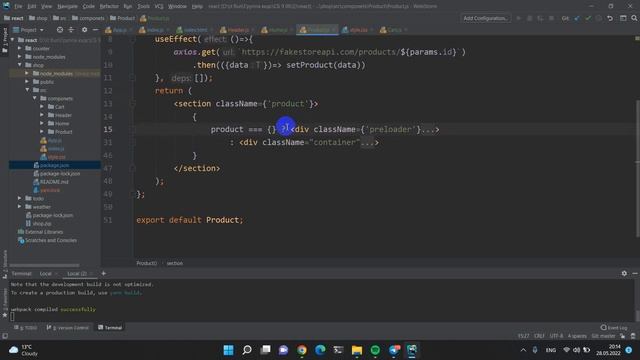
Task: Click the window layout icon beside search
Action: point(623,18)
